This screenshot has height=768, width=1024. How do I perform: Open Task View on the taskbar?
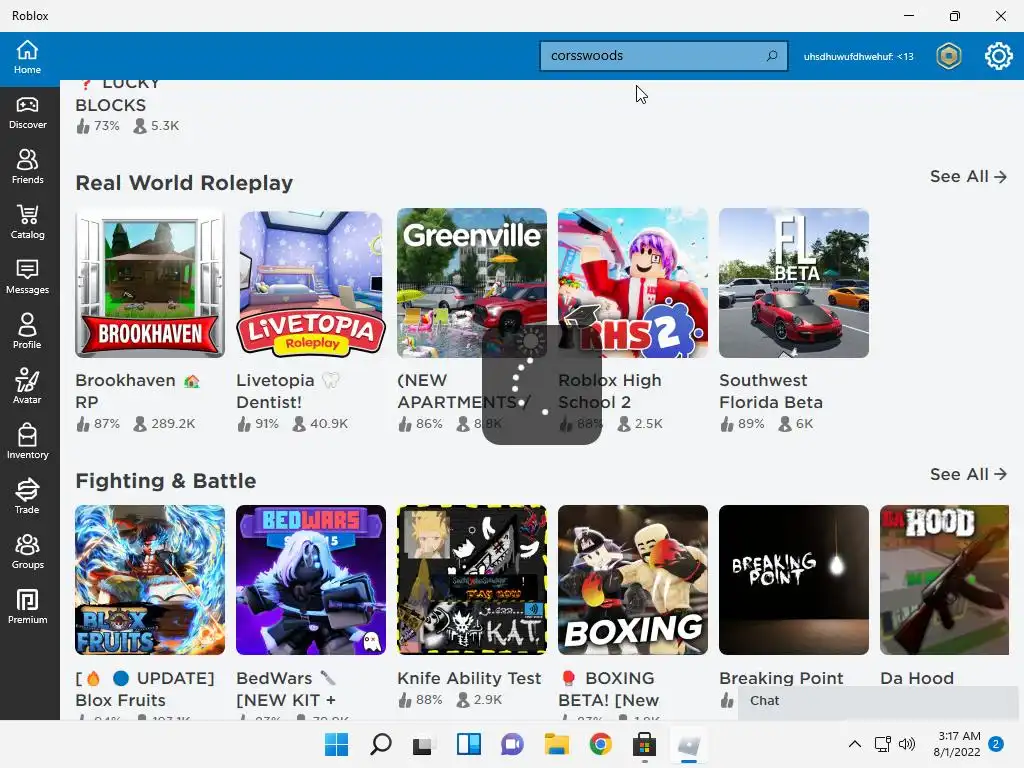click(424, 744)
